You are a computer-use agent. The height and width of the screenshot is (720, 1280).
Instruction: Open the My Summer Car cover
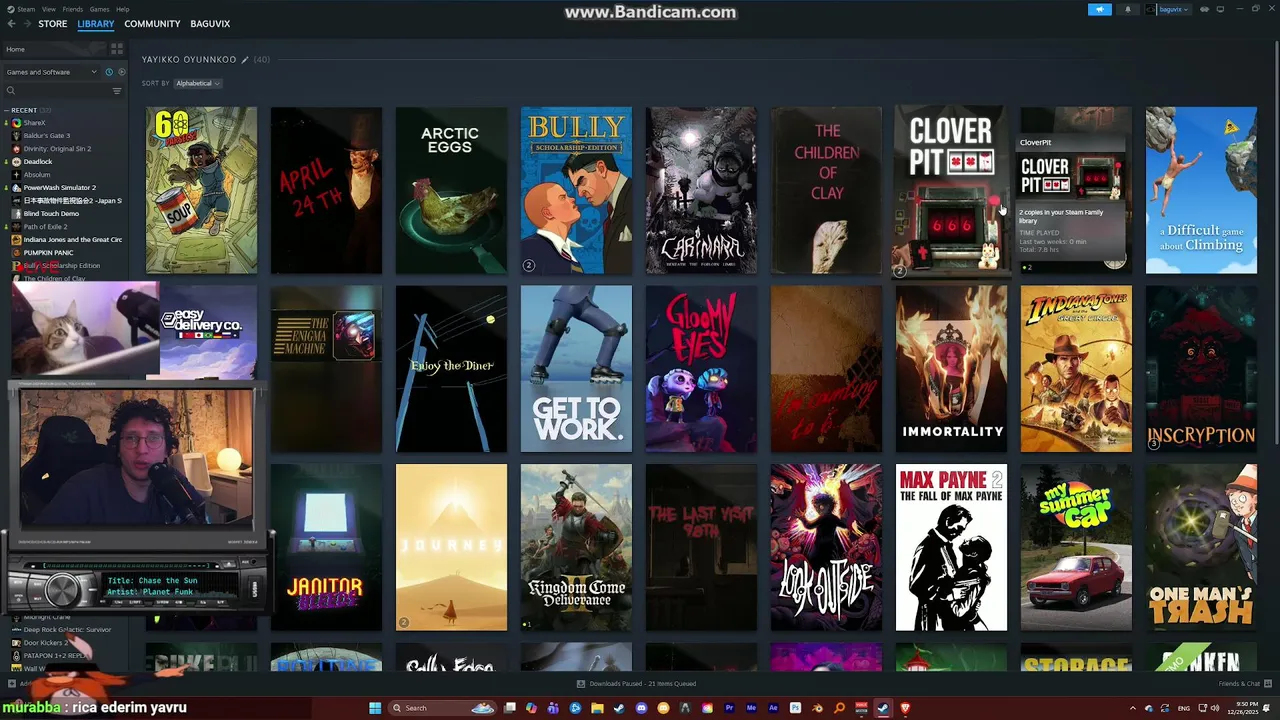pos(1076,548)
